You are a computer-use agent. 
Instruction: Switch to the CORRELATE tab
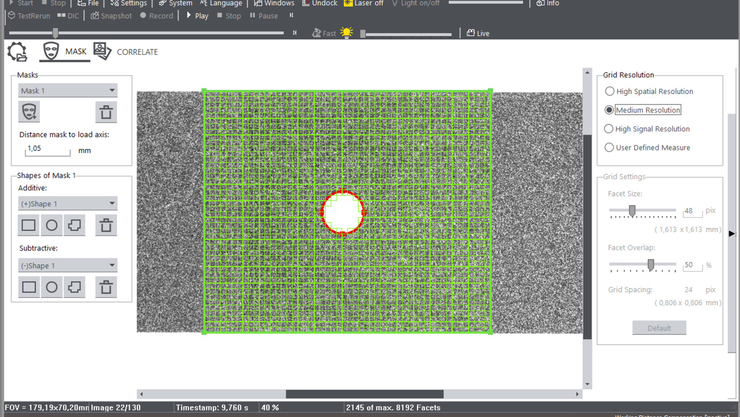126,52
